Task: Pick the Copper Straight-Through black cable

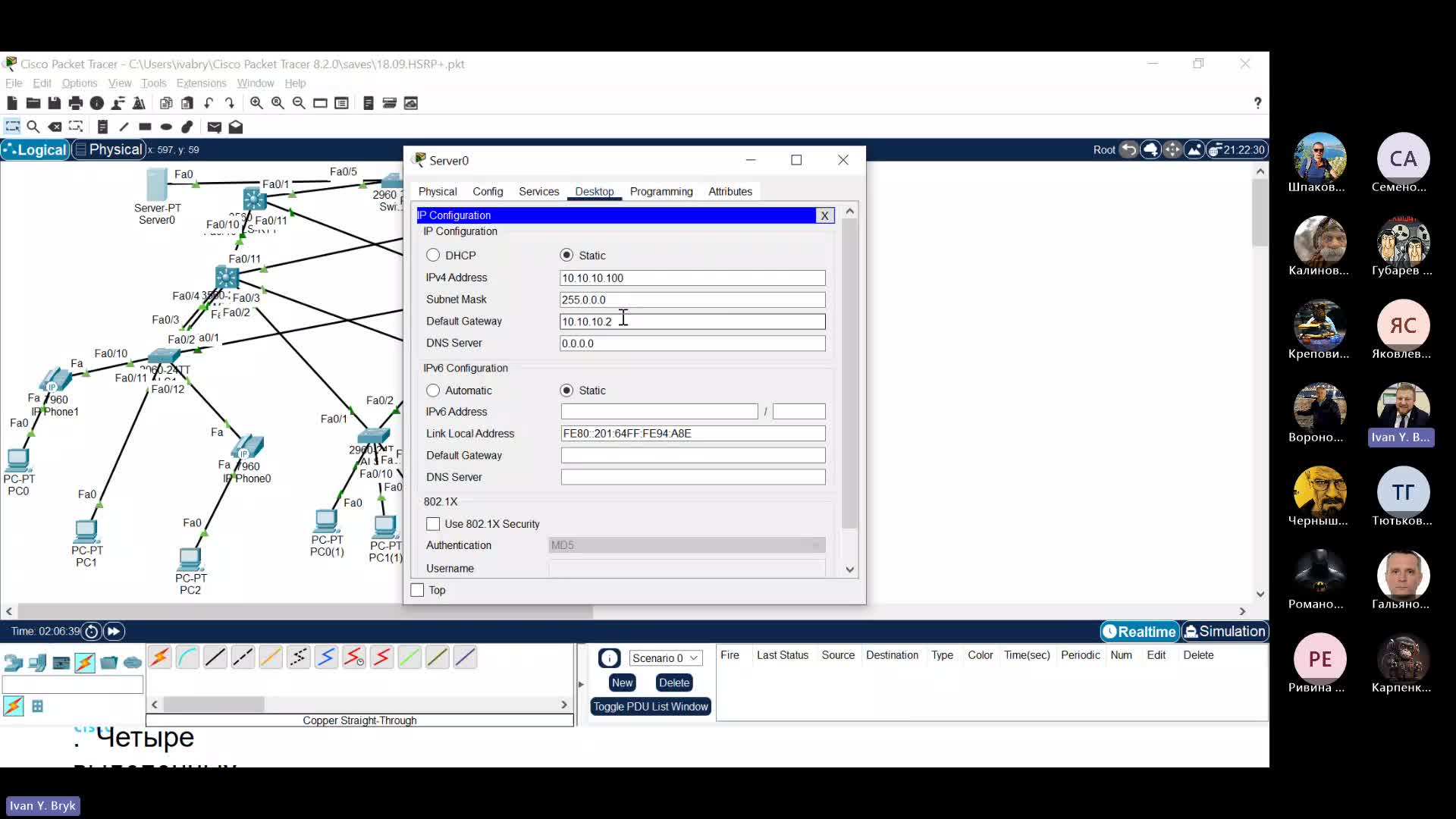Action: [x=215, y=657]
